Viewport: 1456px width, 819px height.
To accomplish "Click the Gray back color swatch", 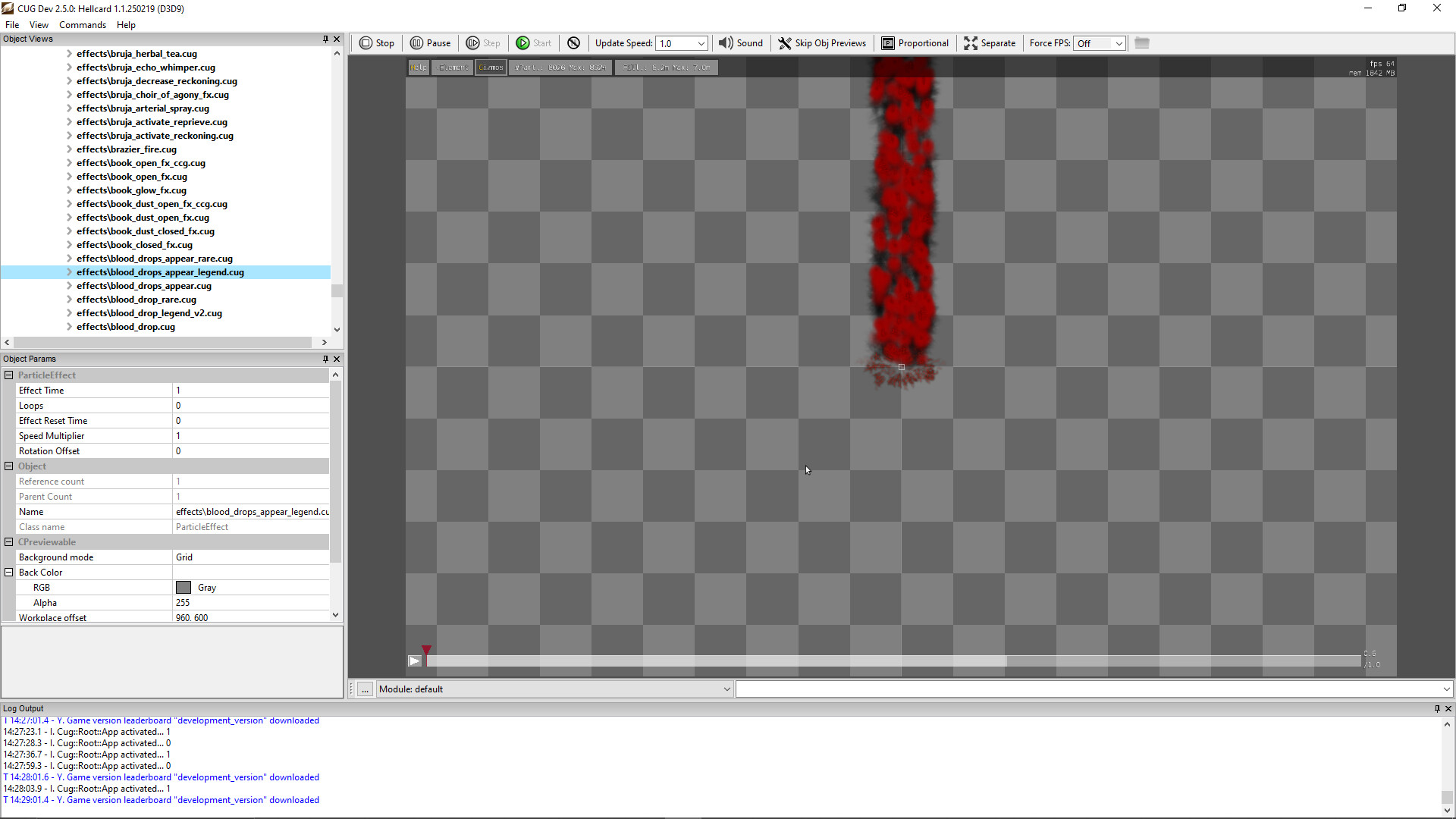I will [x=183, y=587].
